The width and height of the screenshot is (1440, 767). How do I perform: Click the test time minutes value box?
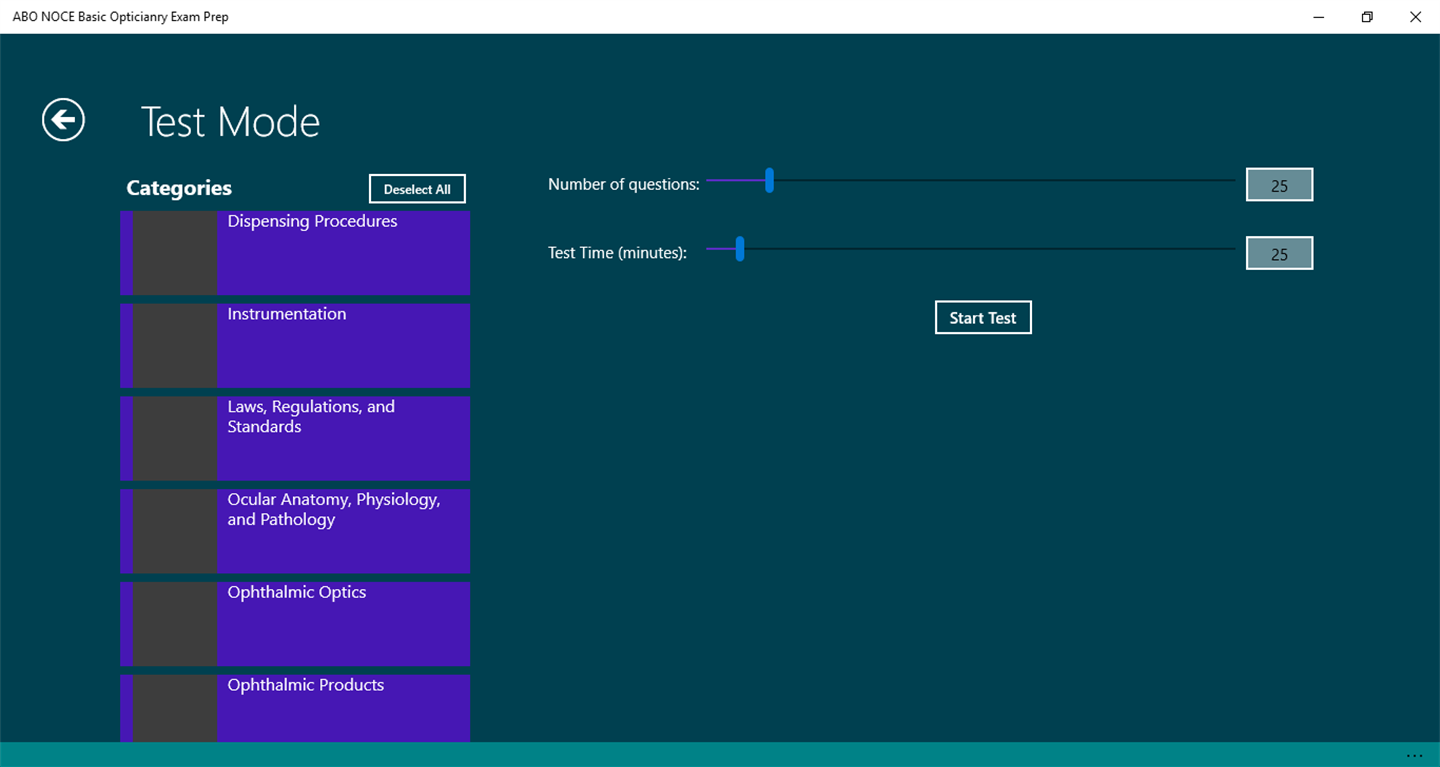pos(1279,254)
